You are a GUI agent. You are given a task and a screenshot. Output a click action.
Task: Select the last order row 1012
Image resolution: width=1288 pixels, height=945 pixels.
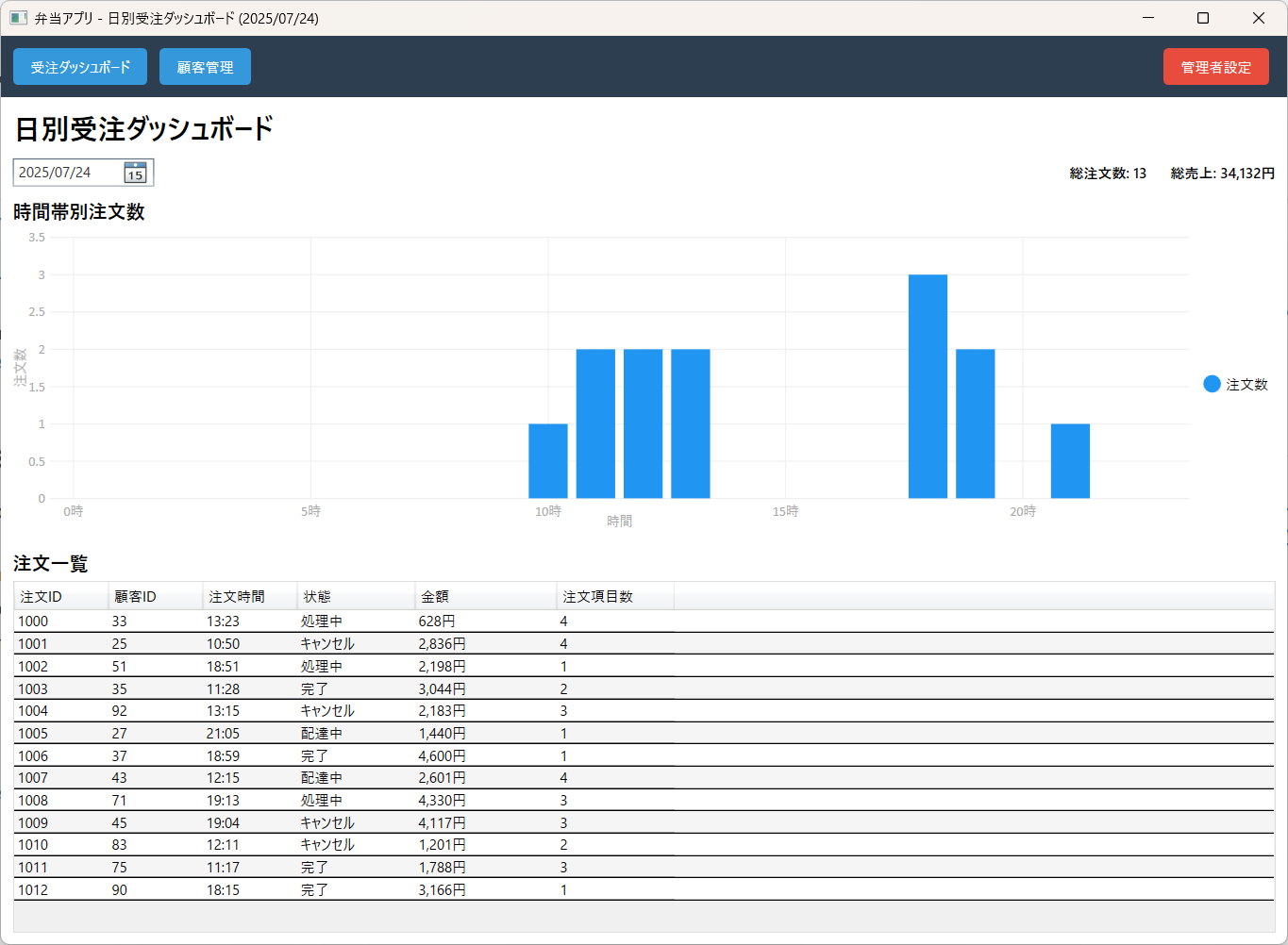[x=644, y=889]
